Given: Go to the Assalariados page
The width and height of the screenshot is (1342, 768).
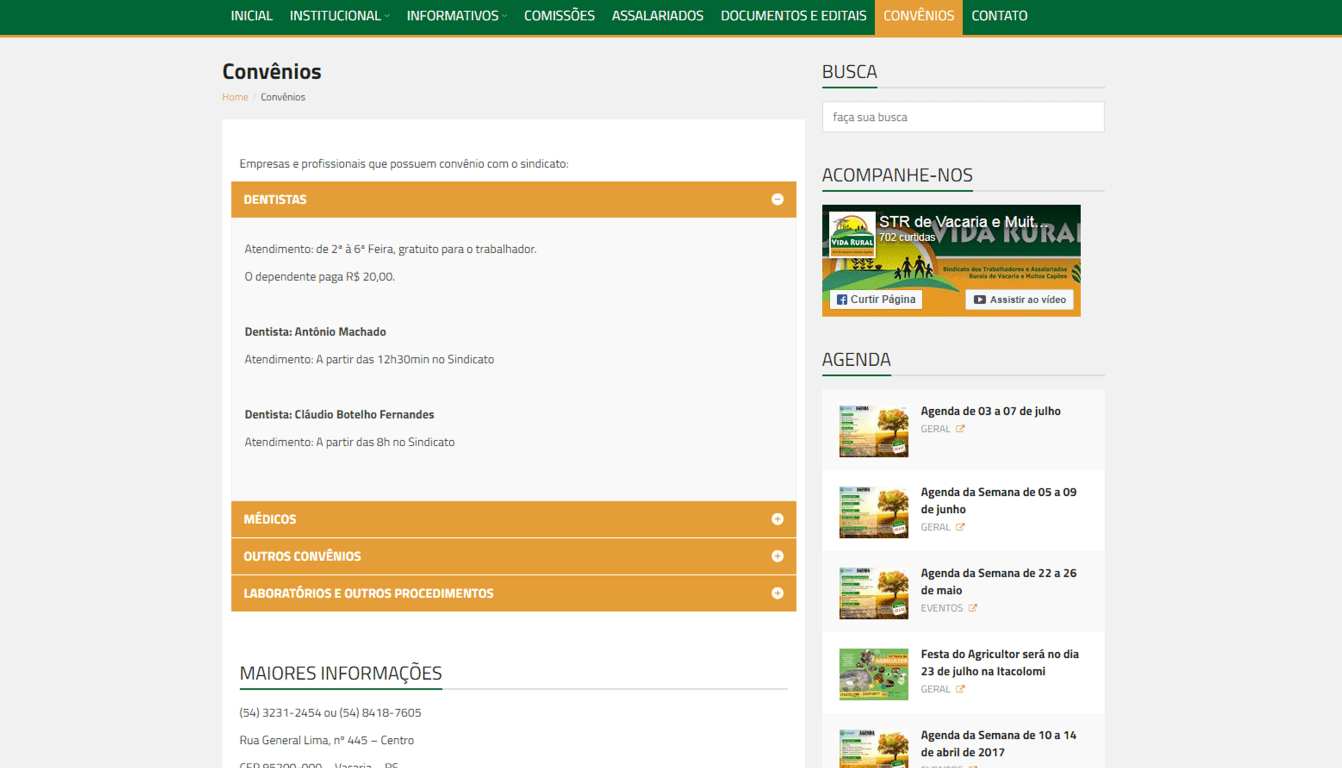Looking at the screenshot, I should [657, 16].
